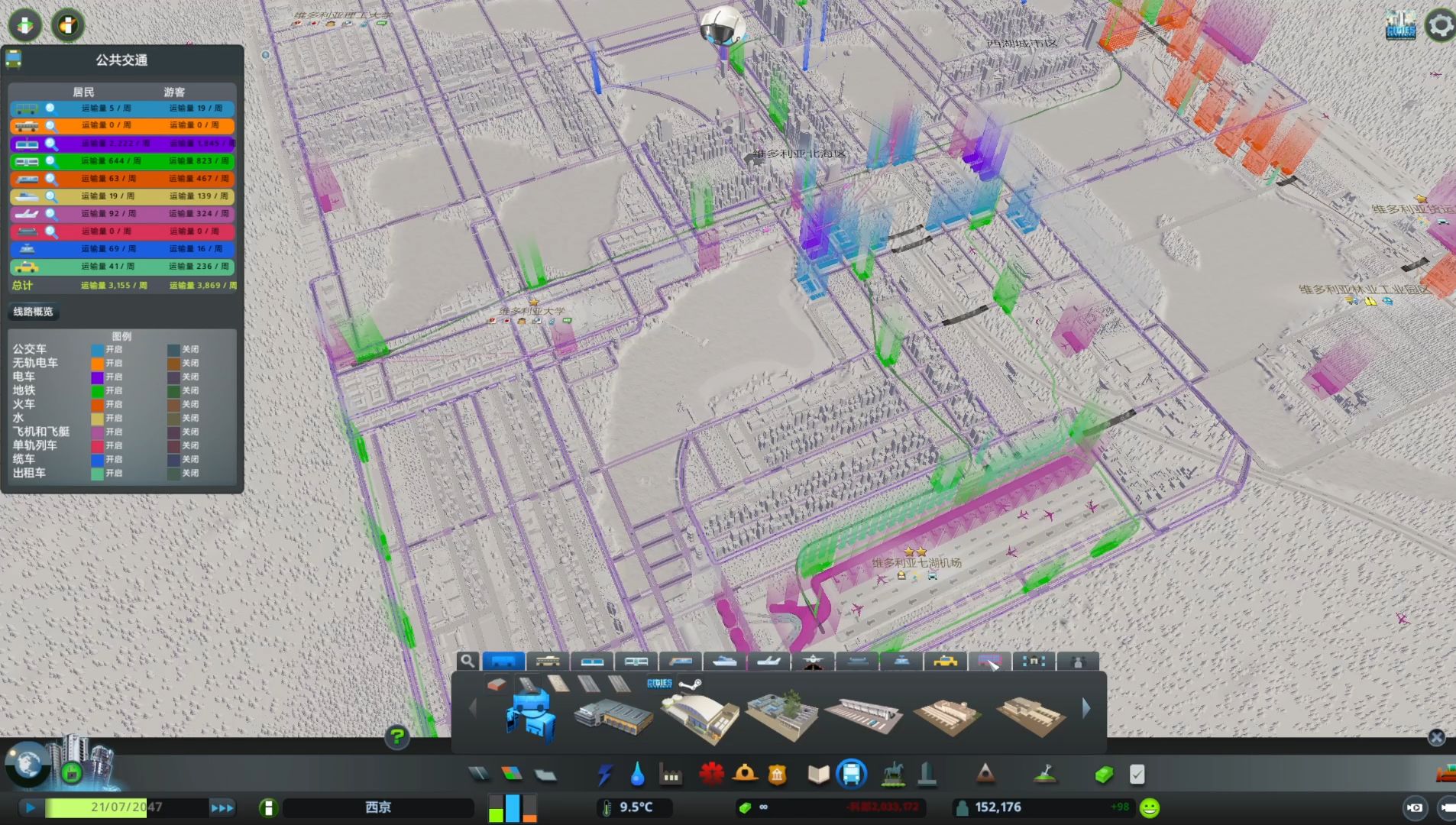Click the population count 152,176
The height and width of the screenshot is (825, 1456).
click(x=998, y=807)
